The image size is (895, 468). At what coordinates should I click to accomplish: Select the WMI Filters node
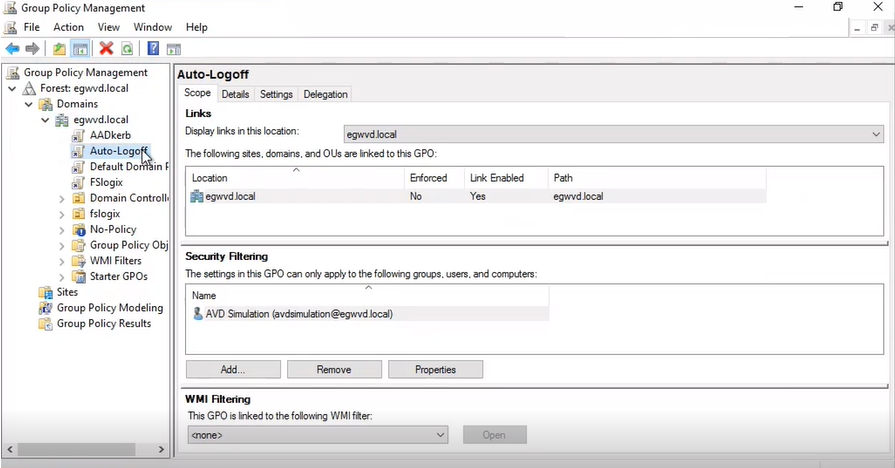tap(115, 261)
